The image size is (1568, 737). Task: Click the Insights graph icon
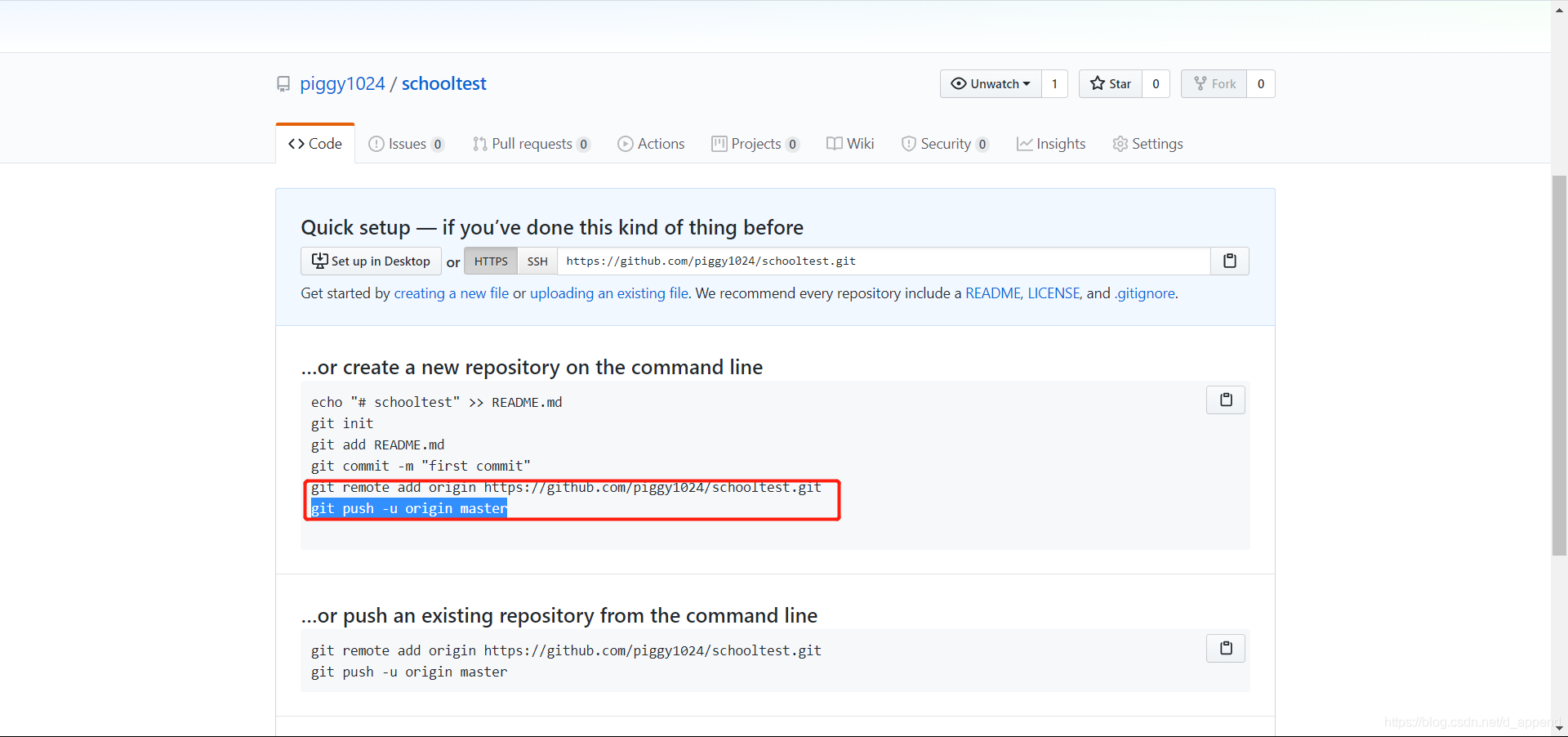tap(1024, 144)
